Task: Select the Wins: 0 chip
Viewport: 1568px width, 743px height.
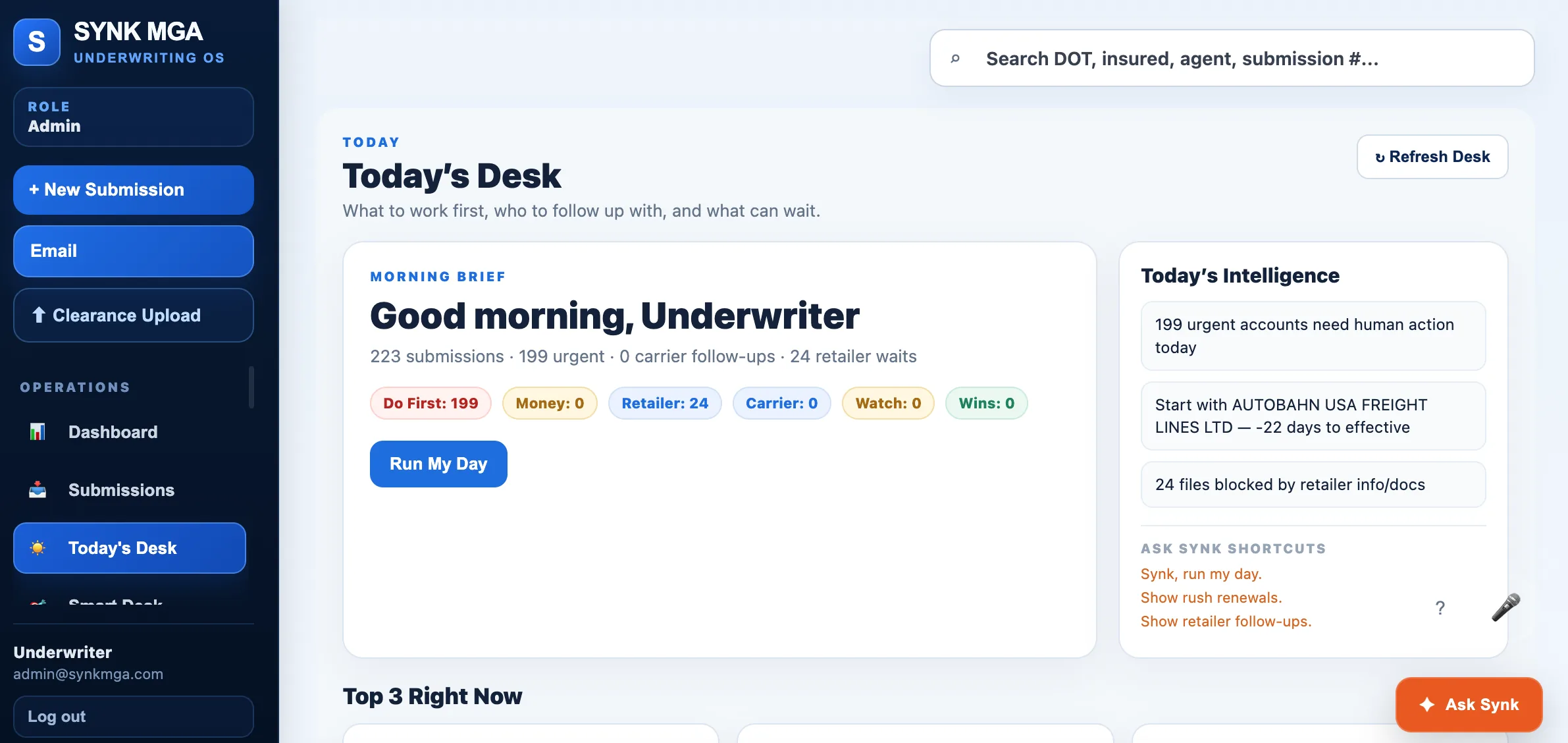Action: (x=986, y=403)
